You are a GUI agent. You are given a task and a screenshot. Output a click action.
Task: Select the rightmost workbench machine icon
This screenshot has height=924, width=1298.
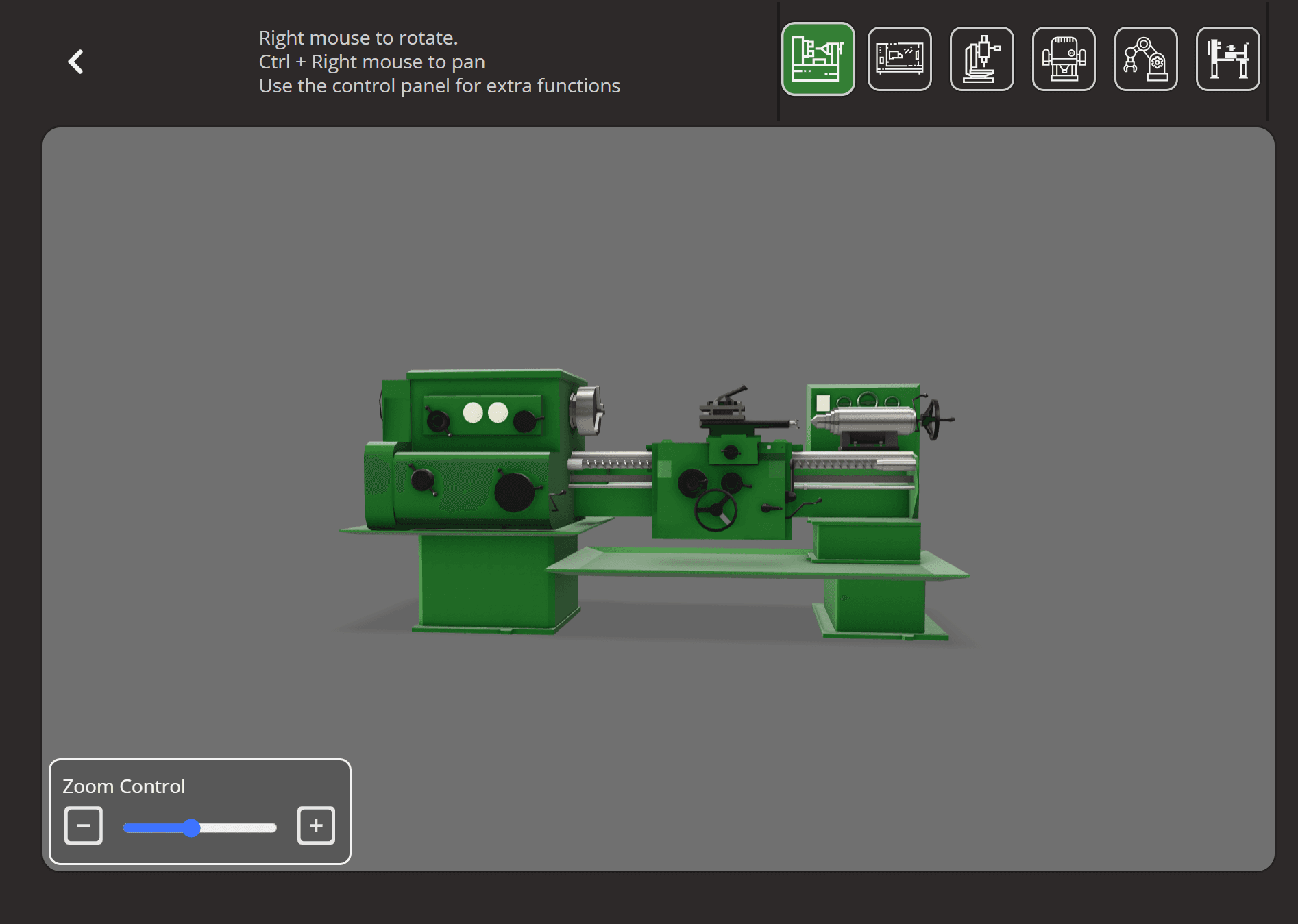click(x=1227, y=59)
